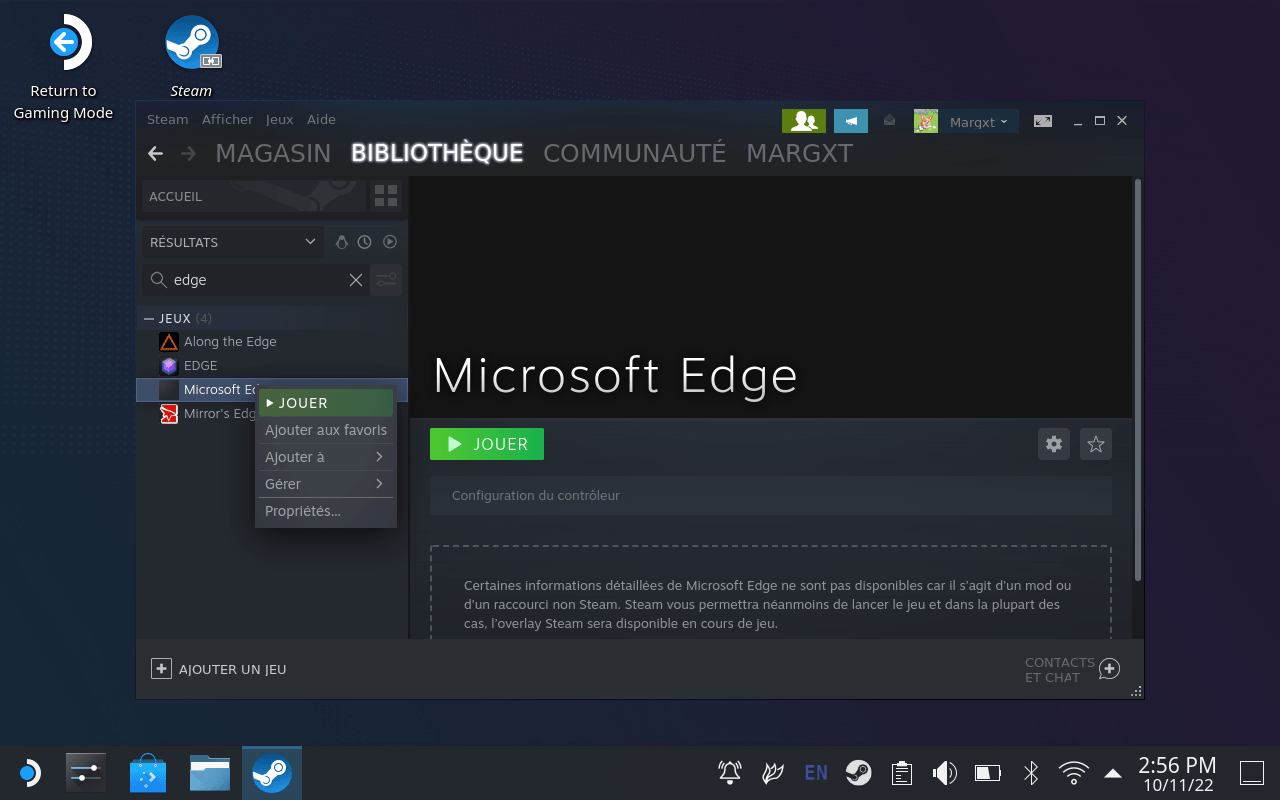This screenshot has height=800, width=1280.
Task: Click the Margxt profile avatar
Action: pos(926,121)
